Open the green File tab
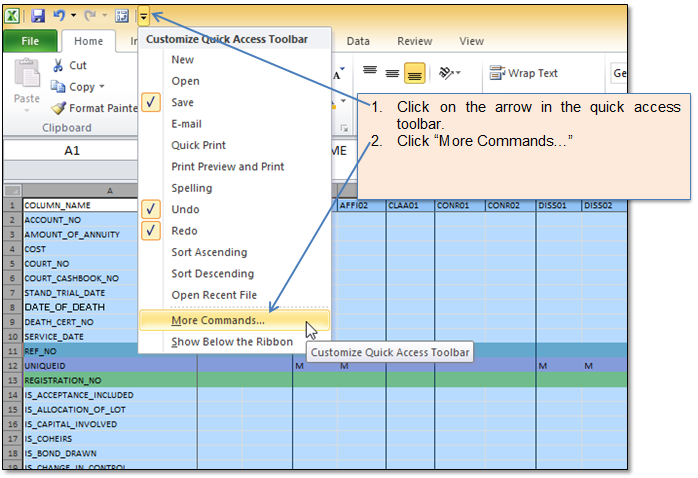 pos(29,41)
